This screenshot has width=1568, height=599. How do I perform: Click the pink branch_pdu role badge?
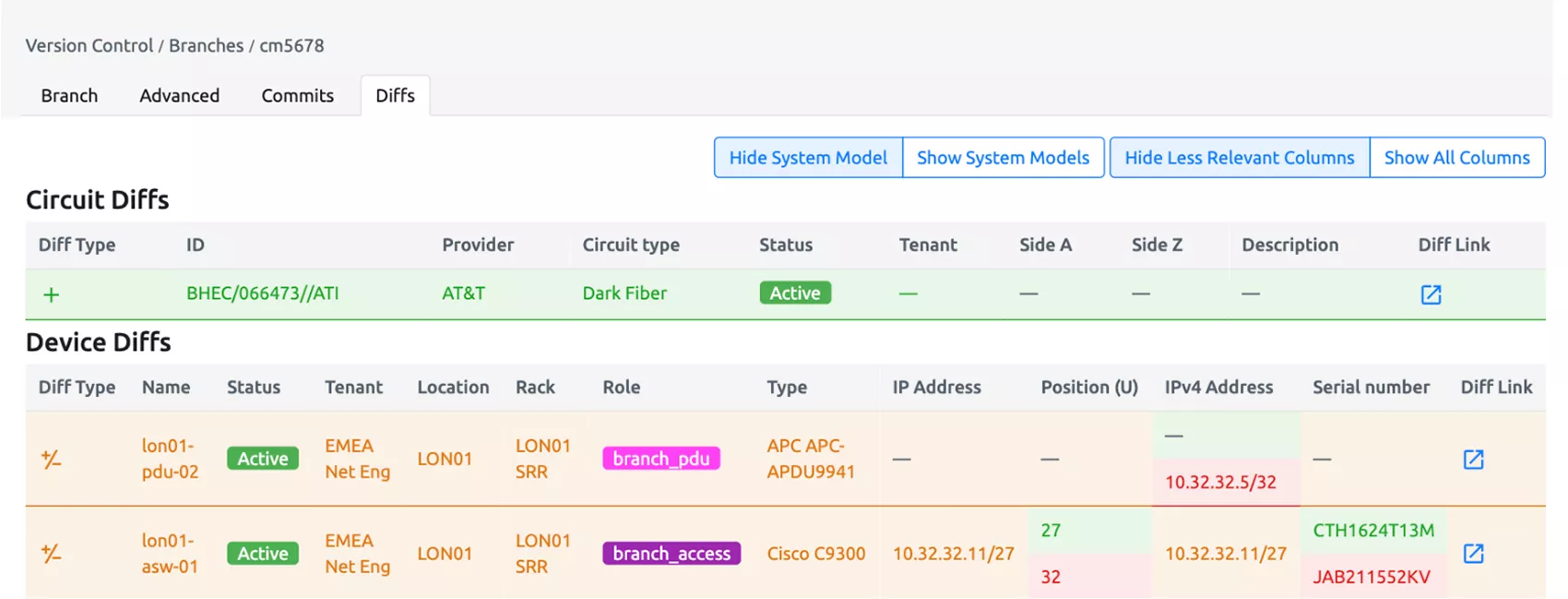pos(660,459)
